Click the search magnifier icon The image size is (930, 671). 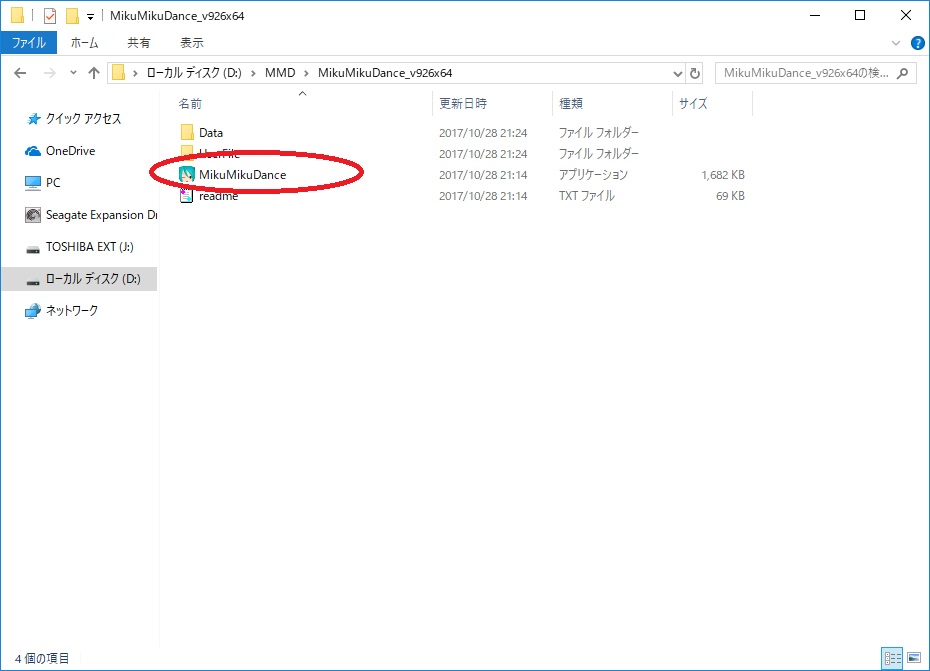tap(902, 73)
